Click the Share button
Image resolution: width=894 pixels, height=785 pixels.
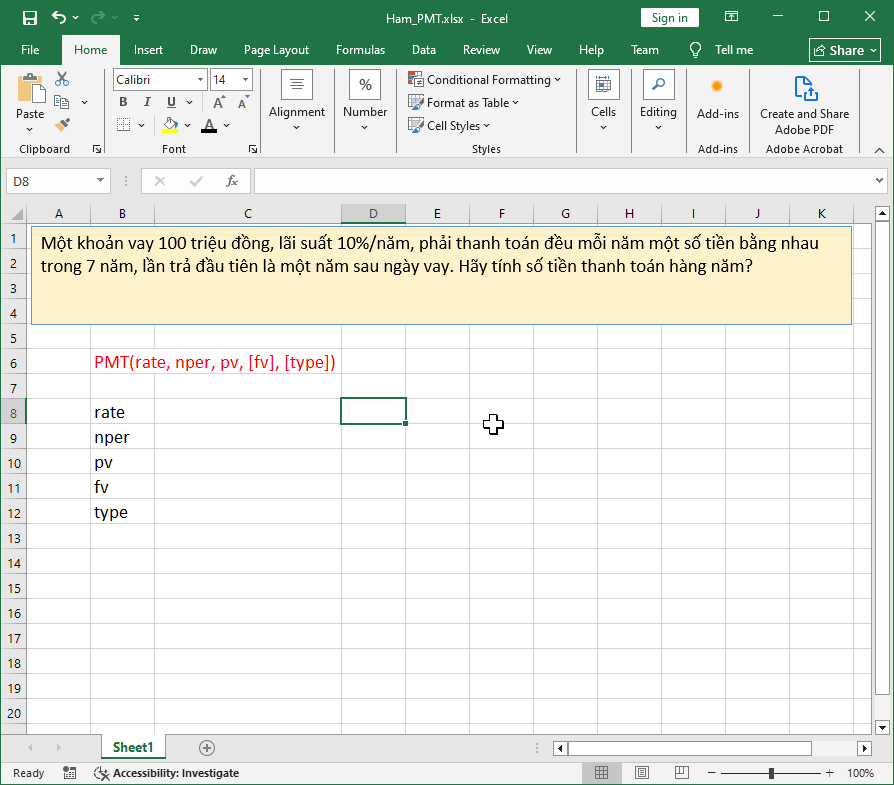843,49
